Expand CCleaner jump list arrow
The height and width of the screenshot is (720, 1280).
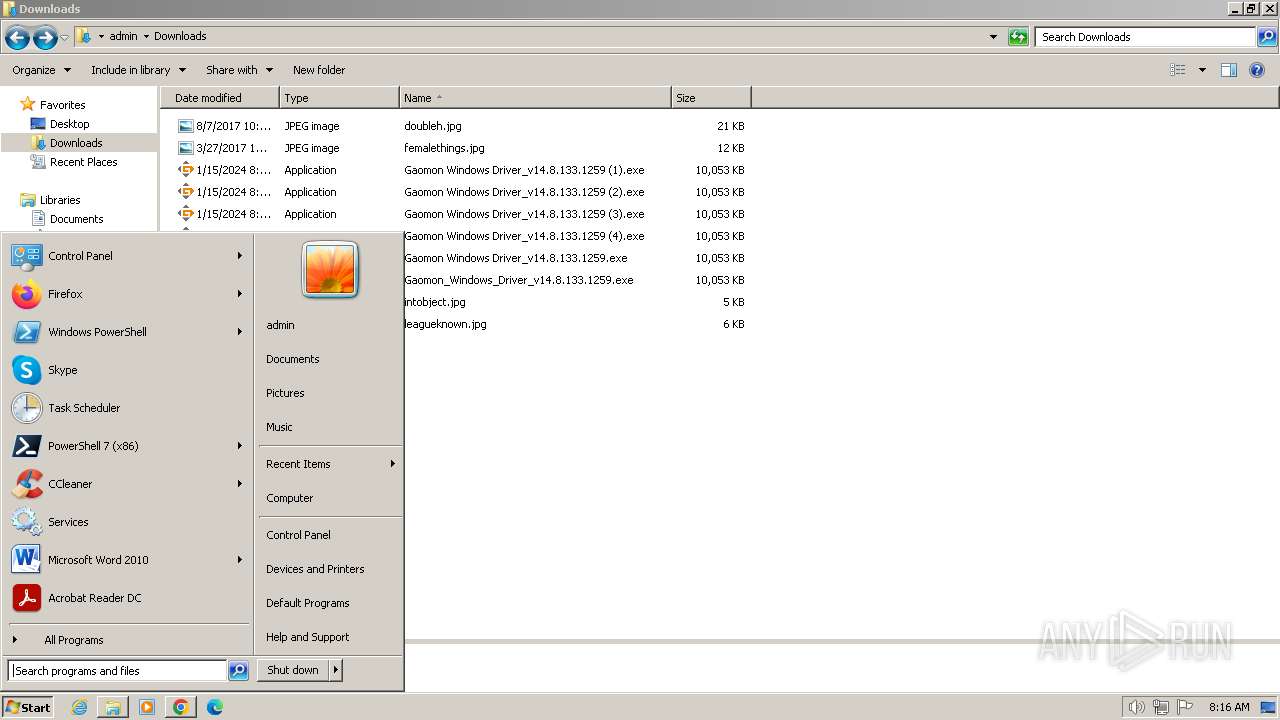[240, 484]
